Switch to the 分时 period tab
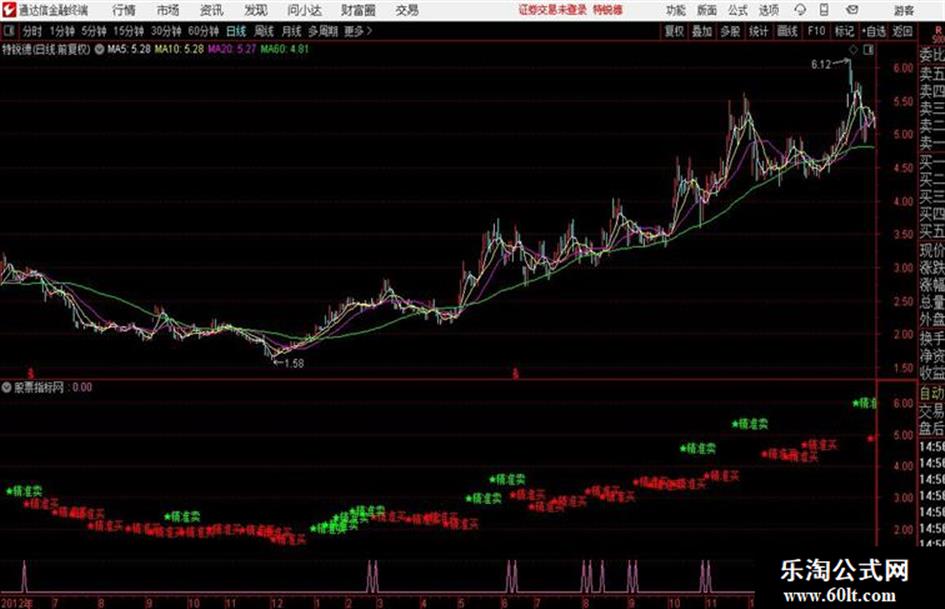 [33, 31]
